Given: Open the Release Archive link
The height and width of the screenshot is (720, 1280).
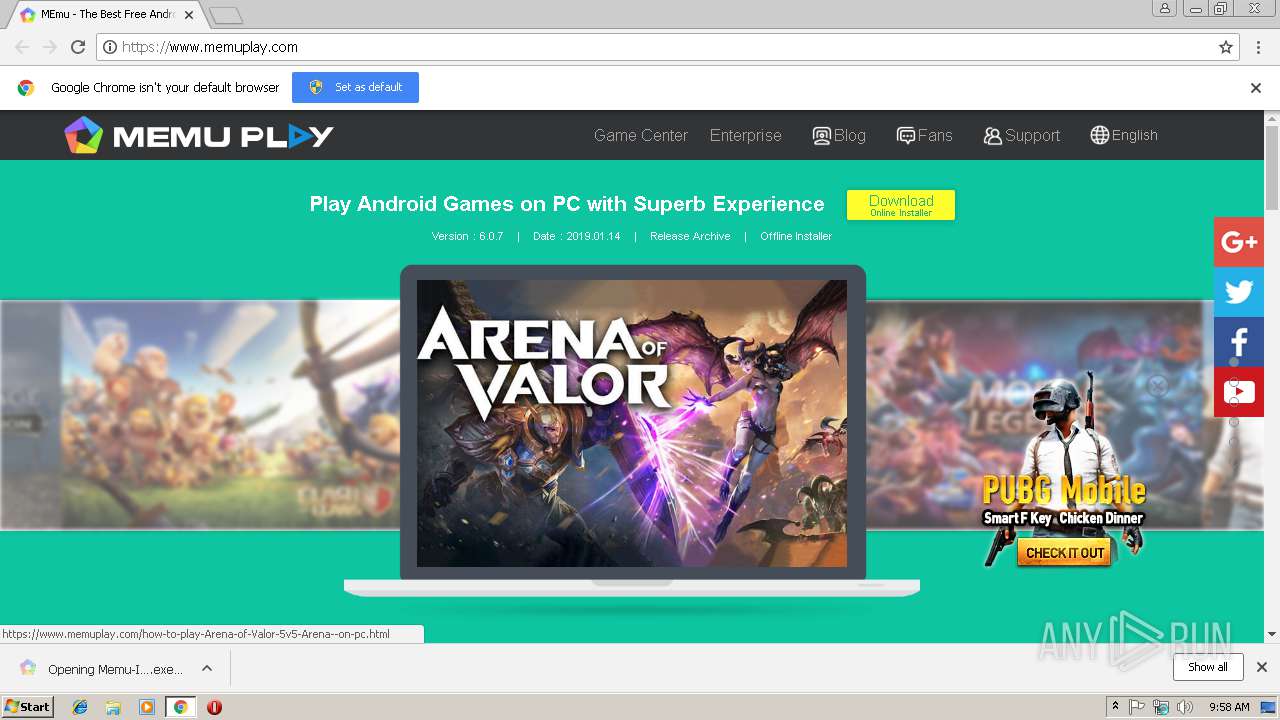Looking at the screenshot, I should [690, 236].
